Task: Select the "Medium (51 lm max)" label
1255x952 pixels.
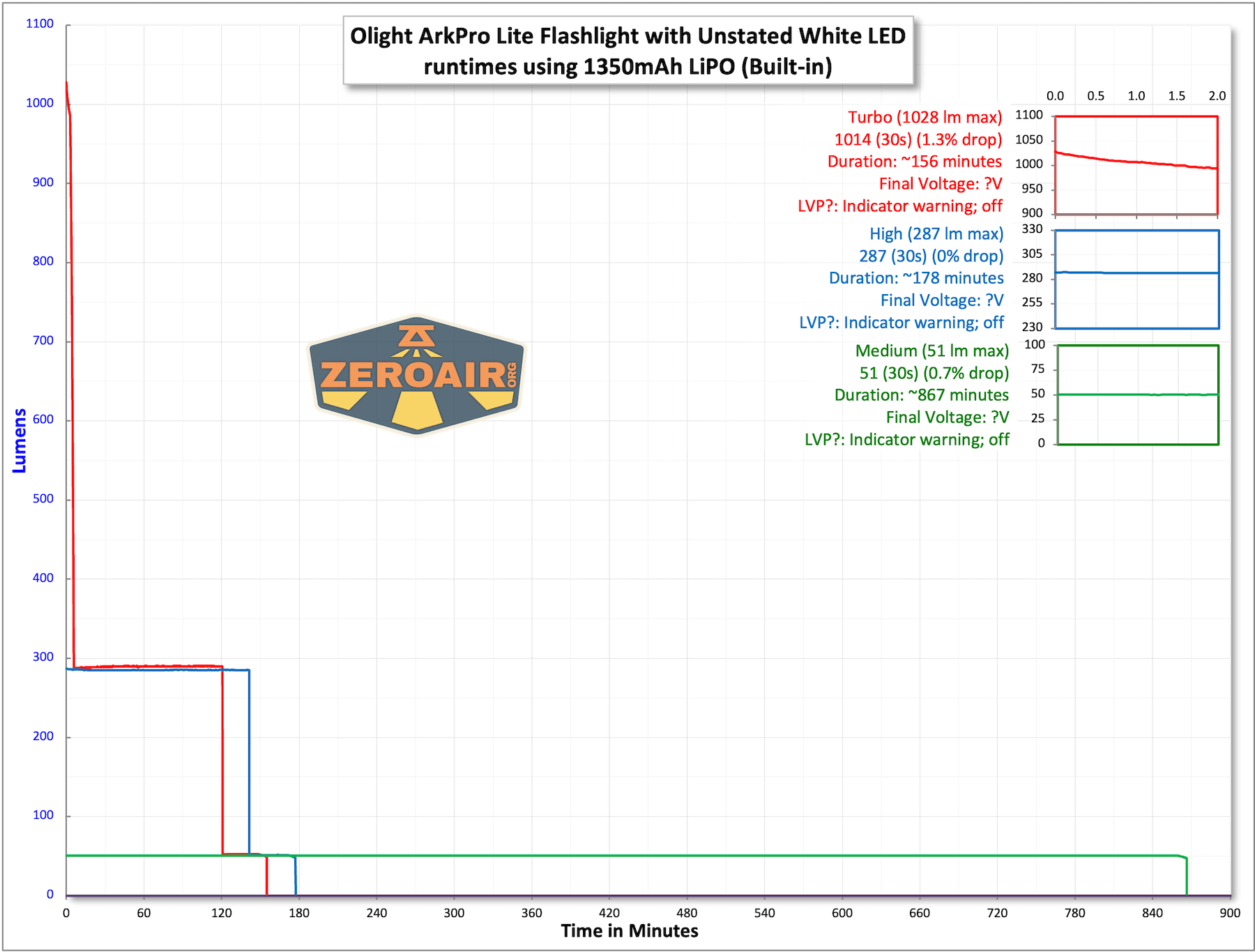Action: [931, 351]
